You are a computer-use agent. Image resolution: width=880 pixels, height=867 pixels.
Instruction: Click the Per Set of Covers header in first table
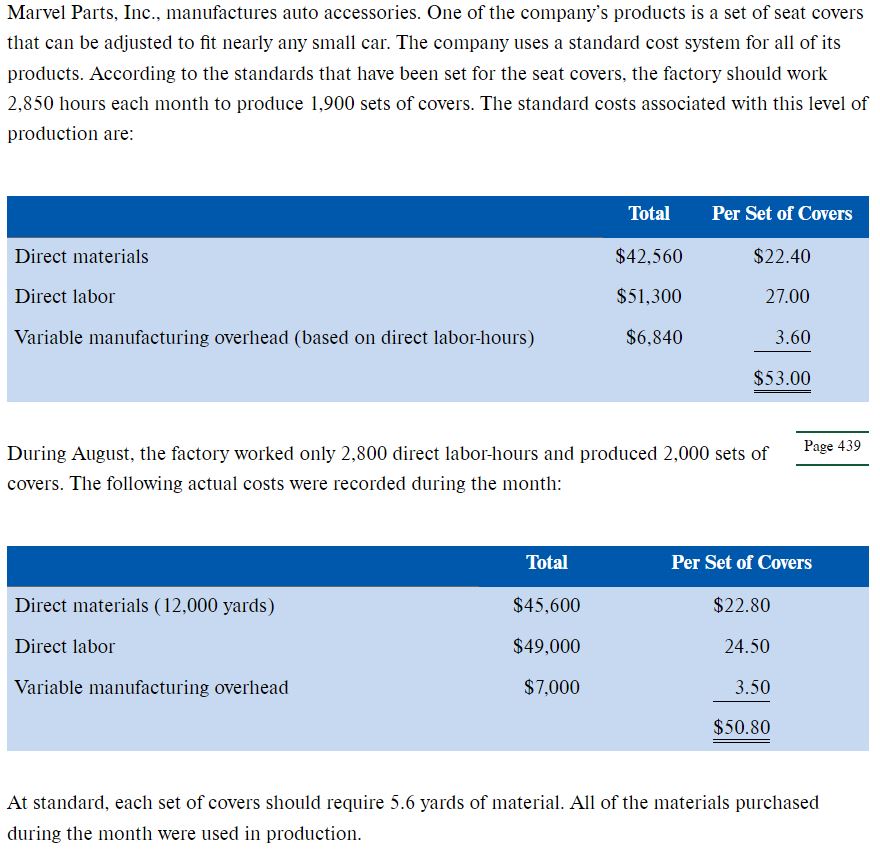point(782,213)
